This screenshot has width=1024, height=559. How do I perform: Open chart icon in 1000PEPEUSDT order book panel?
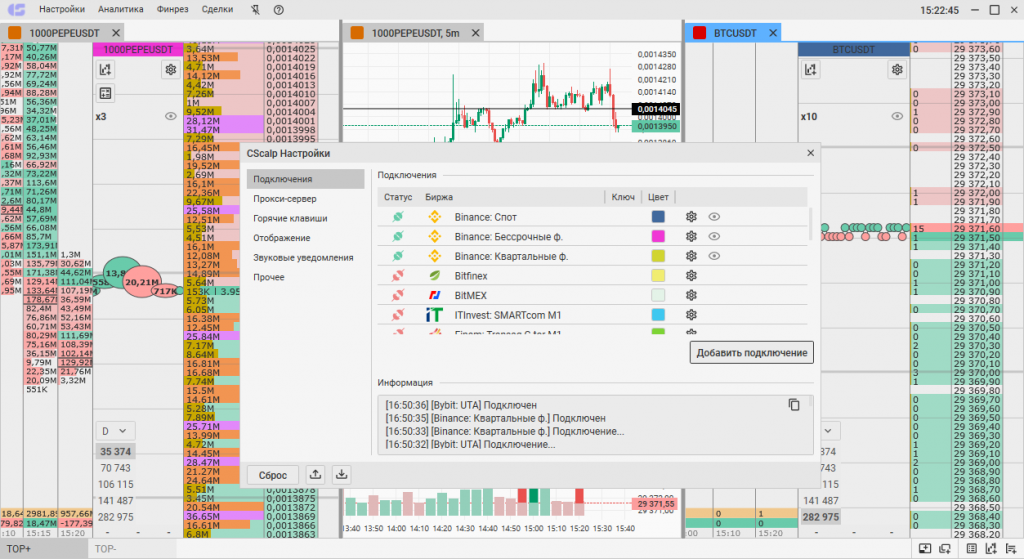[x=105, y=69]
